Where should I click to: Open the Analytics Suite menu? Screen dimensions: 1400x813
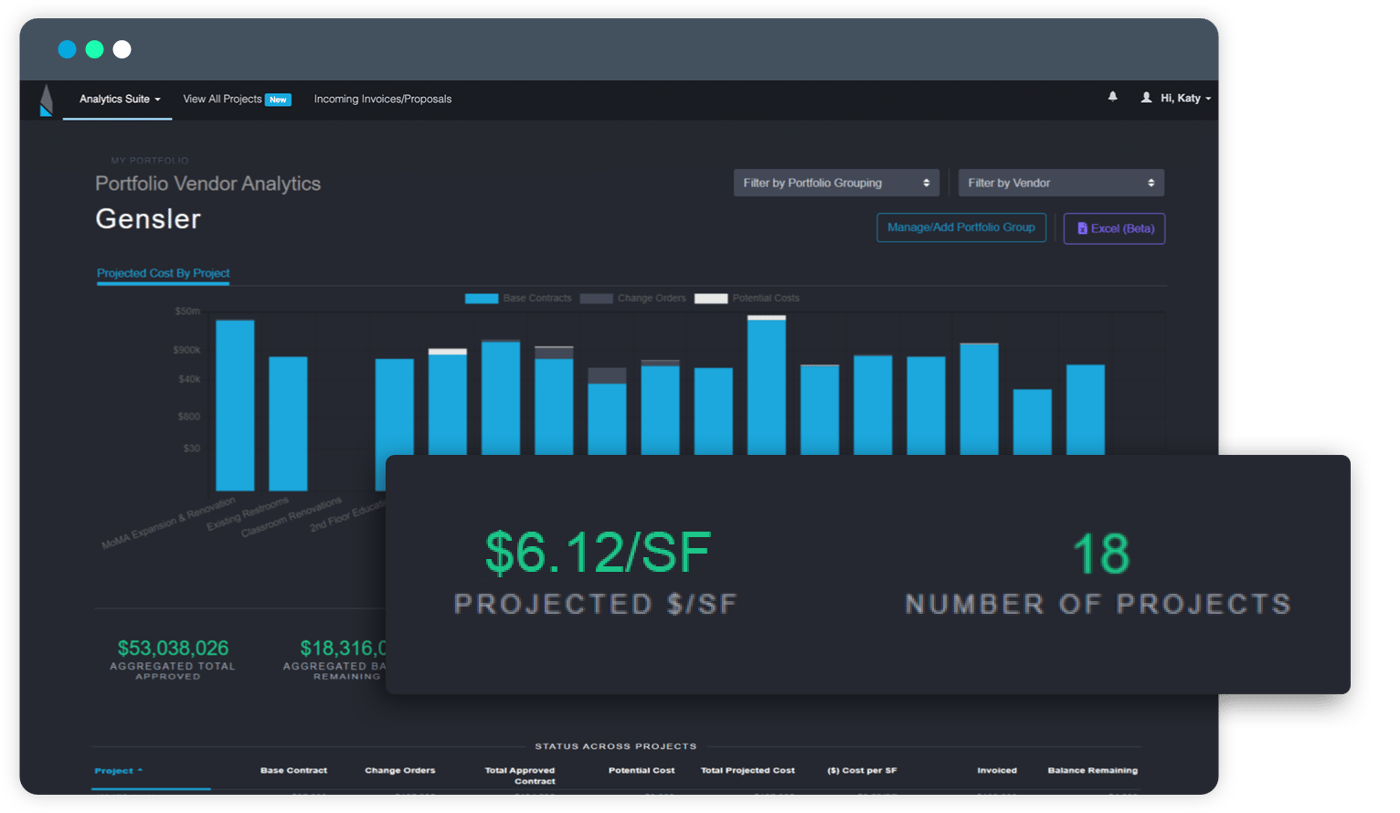(120, 99)
